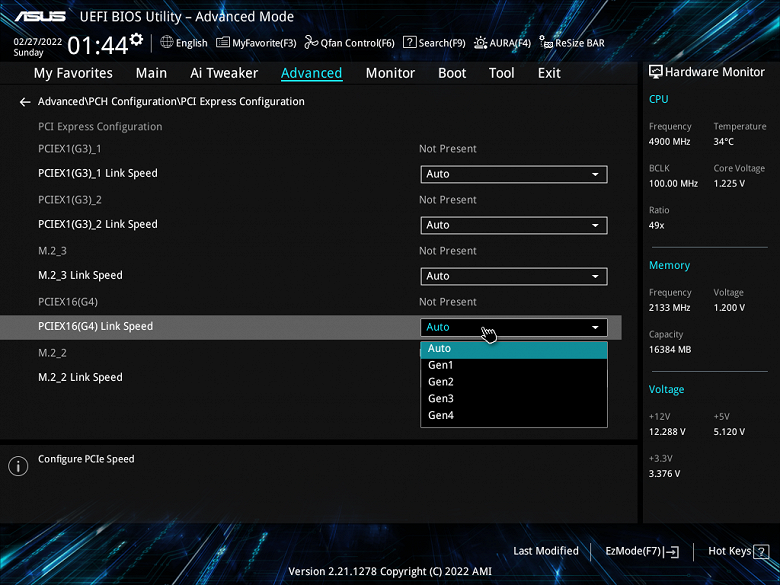Click the memory capacity 16384 MB

670,350
